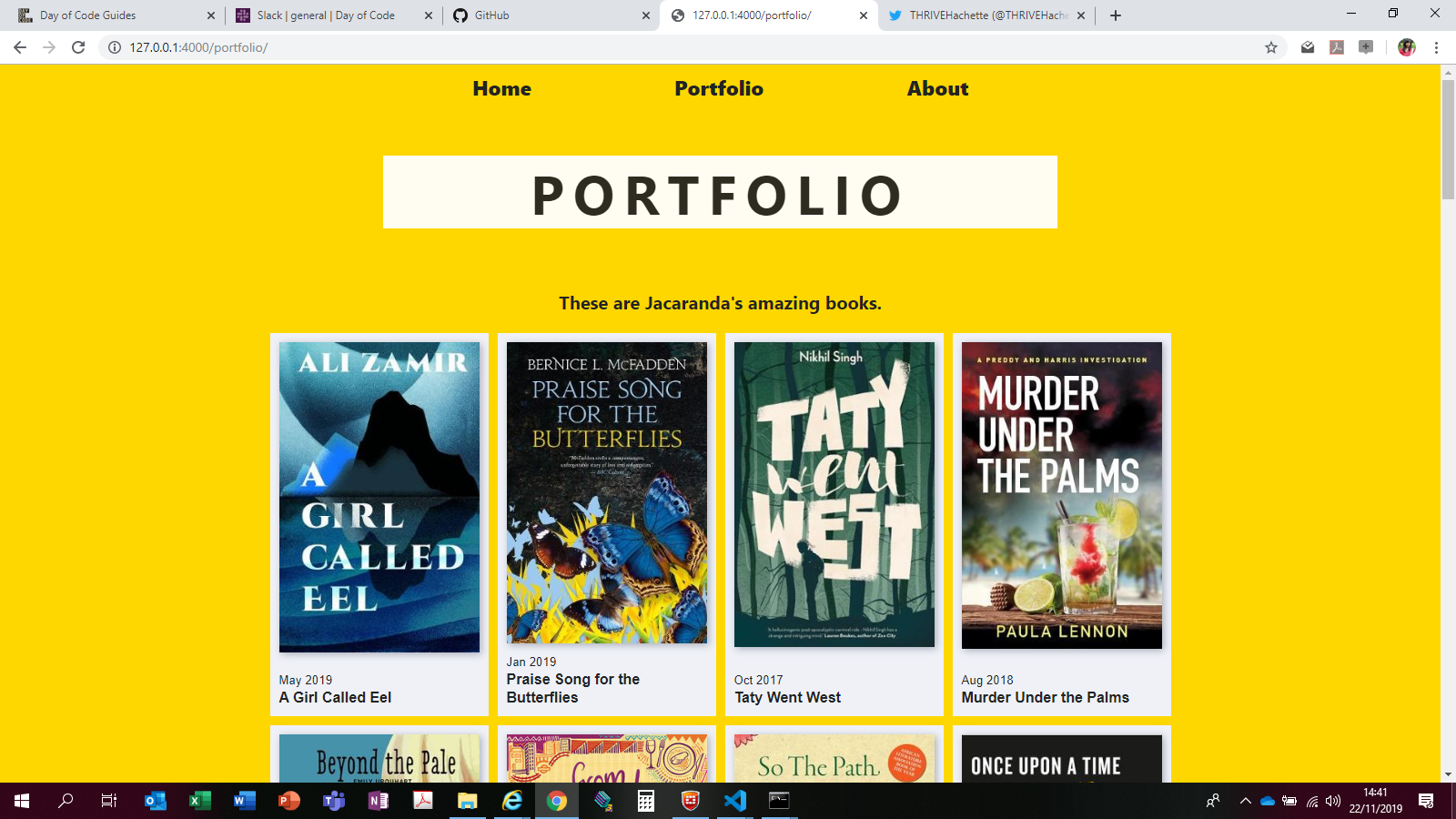The width and height of the screenshot is (1456, 819).
Task: Open Visual Studio Code from taskbar
Action: [735, 801]
